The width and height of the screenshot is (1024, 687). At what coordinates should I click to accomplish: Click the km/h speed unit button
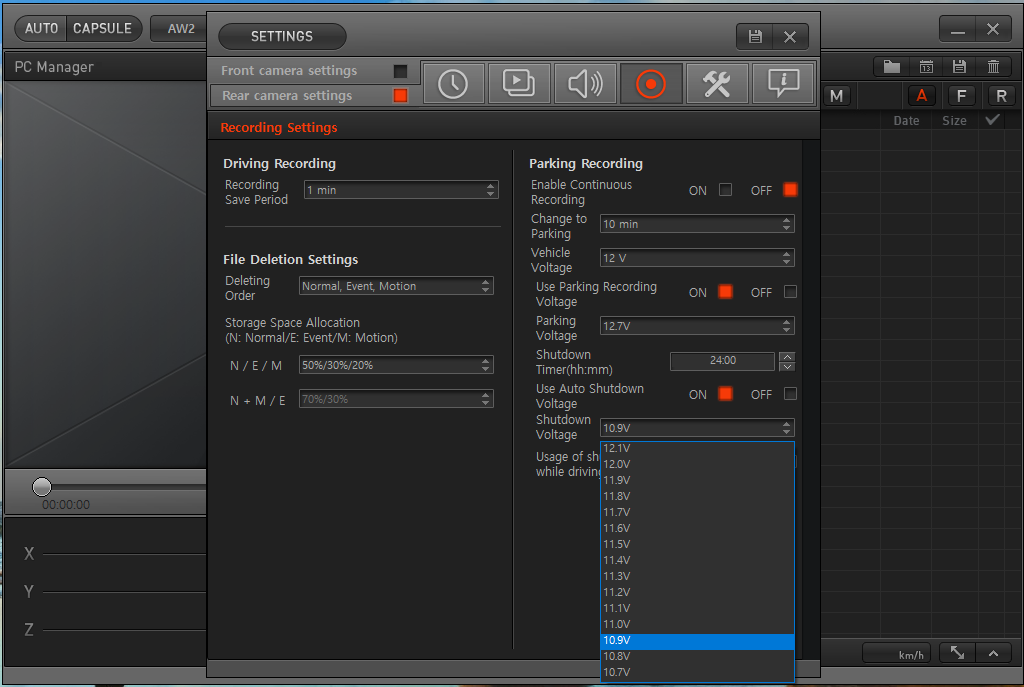897,653
